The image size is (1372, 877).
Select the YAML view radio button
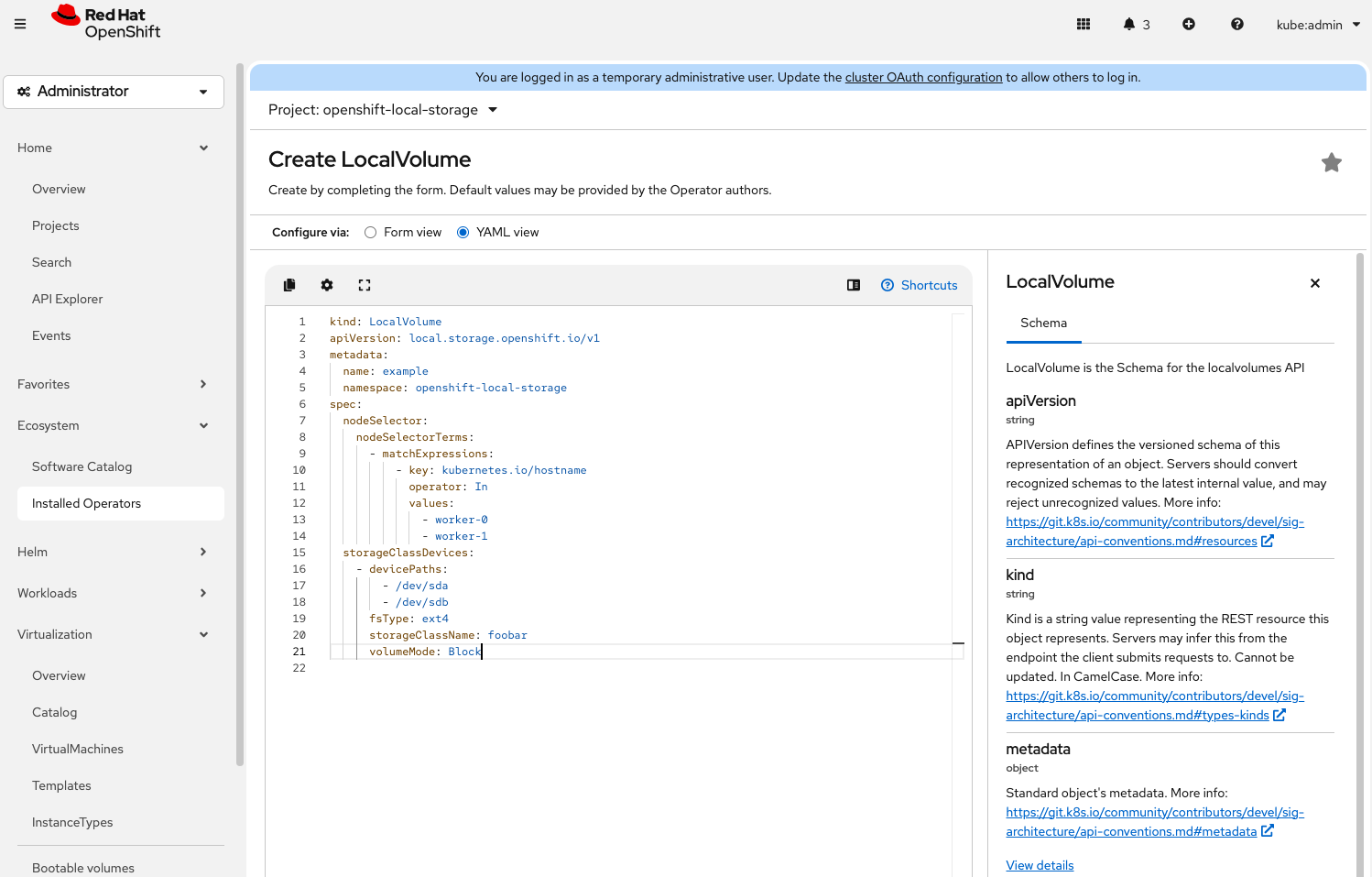[x=463, y=232]
